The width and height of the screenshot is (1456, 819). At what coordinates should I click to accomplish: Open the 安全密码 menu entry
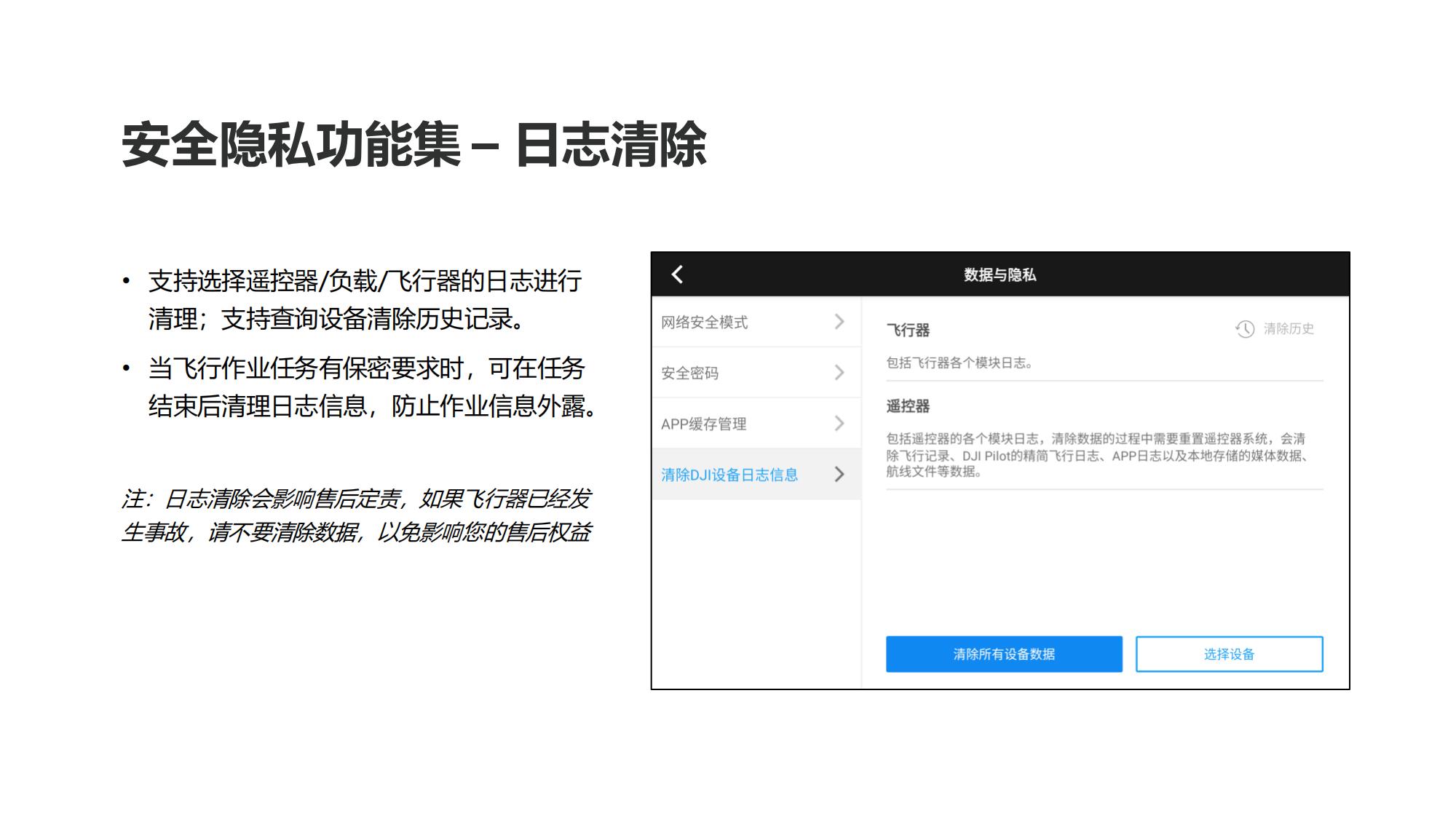pos(690,373)
